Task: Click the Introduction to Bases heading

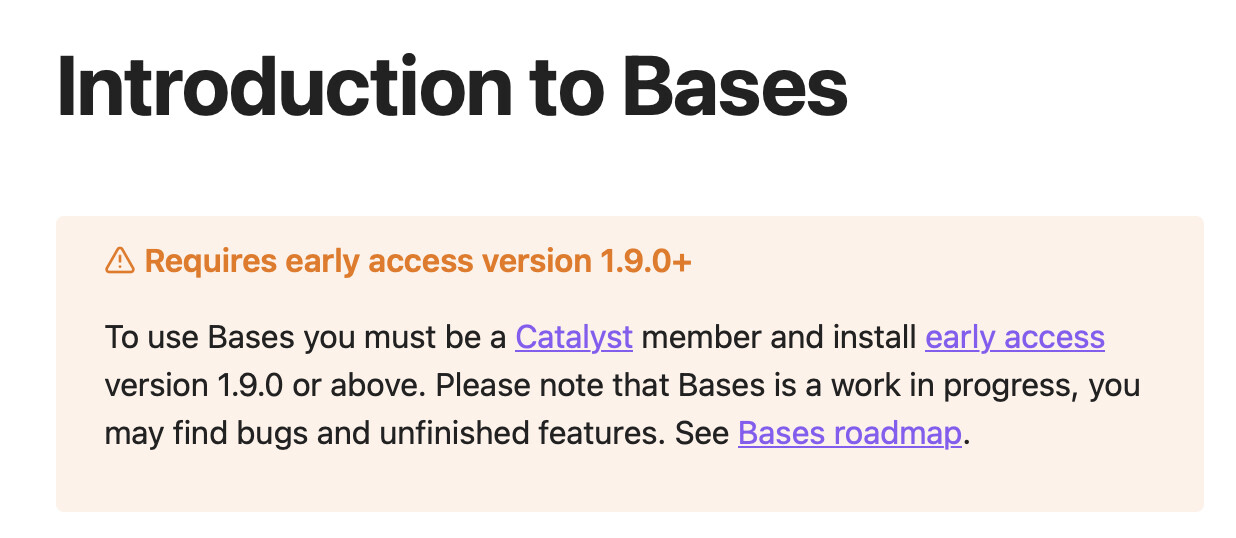Action: coord(453,86)
